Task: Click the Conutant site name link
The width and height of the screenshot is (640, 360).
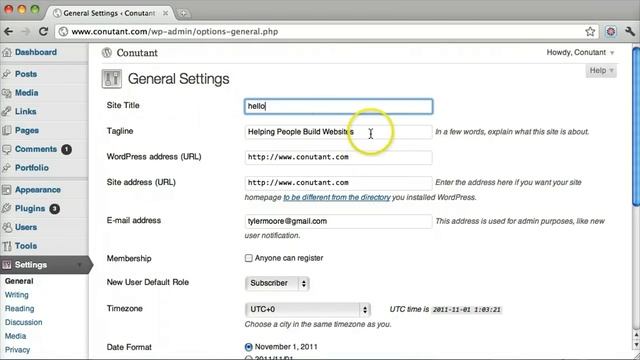Action: [137, 53]
